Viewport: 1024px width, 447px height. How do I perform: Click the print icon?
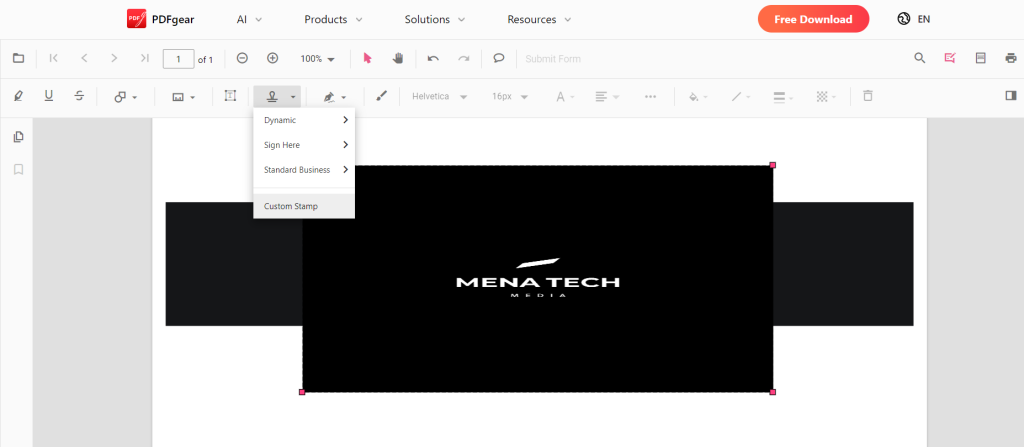tap(1010, 58)
